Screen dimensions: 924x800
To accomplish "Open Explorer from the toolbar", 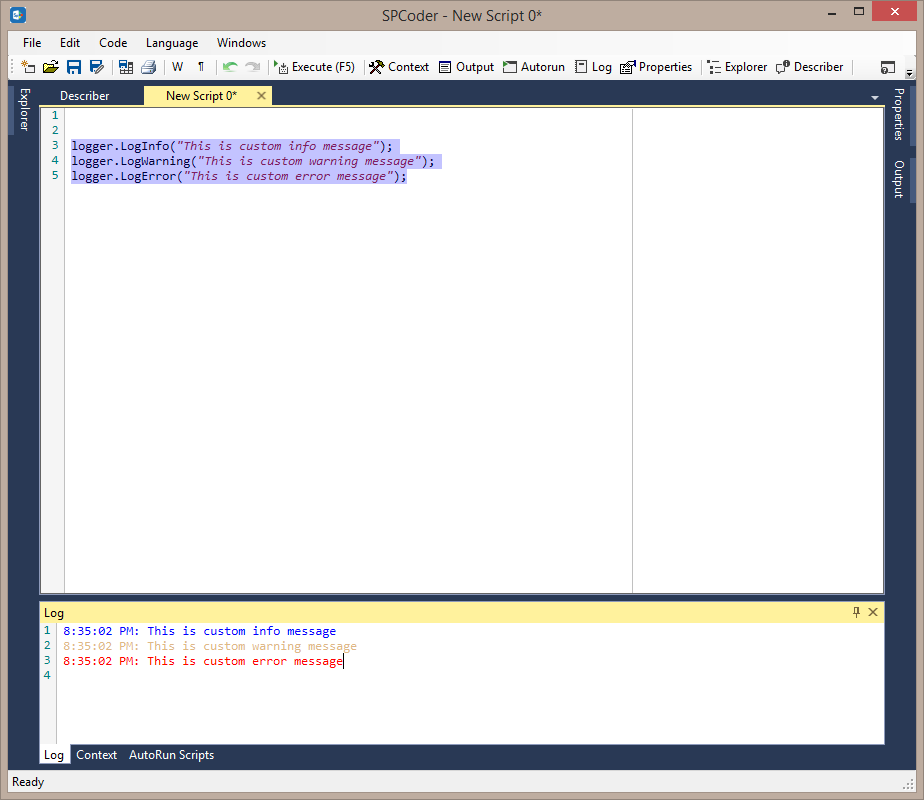I will [737, 67].
